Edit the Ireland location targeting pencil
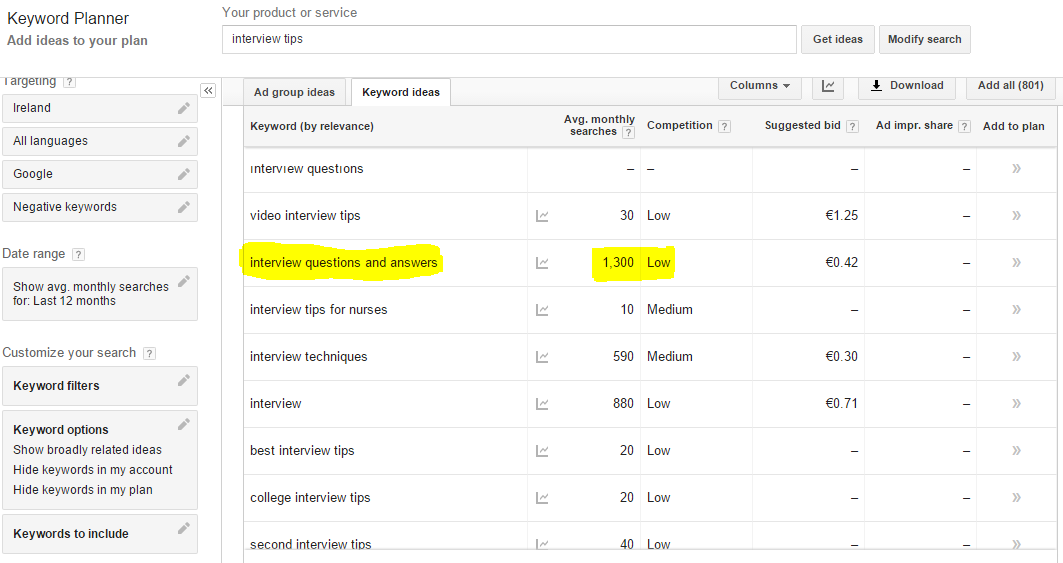The image size is (1063, 563). point(184,109)
